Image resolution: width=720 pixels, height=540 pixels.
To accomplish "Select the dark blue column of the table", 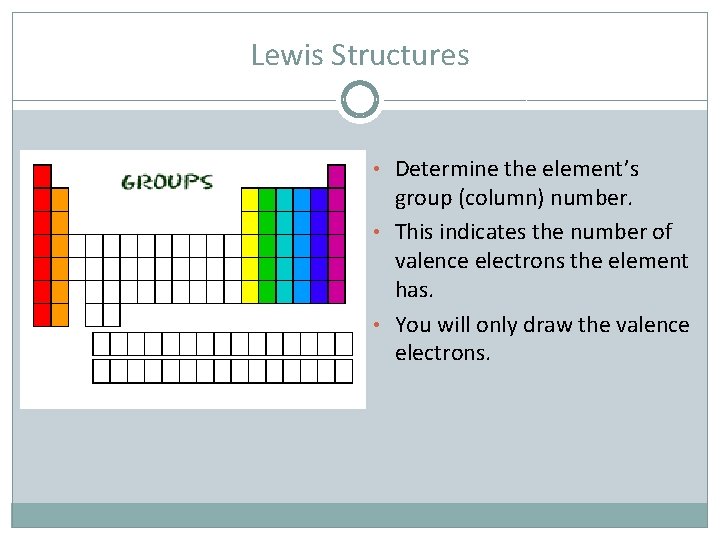I will click(x=319, y=245).
